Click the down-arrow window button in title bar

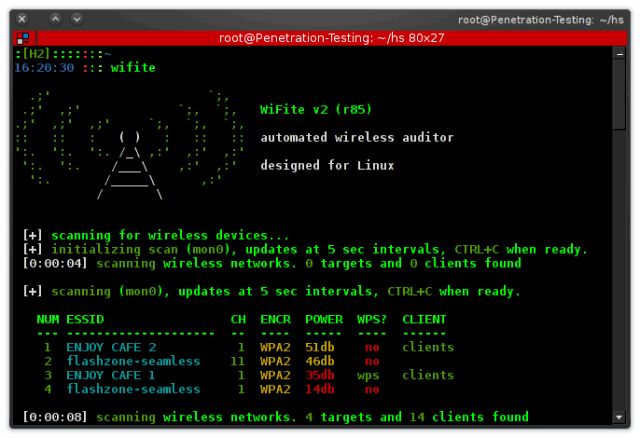click(x=77, y=19)
